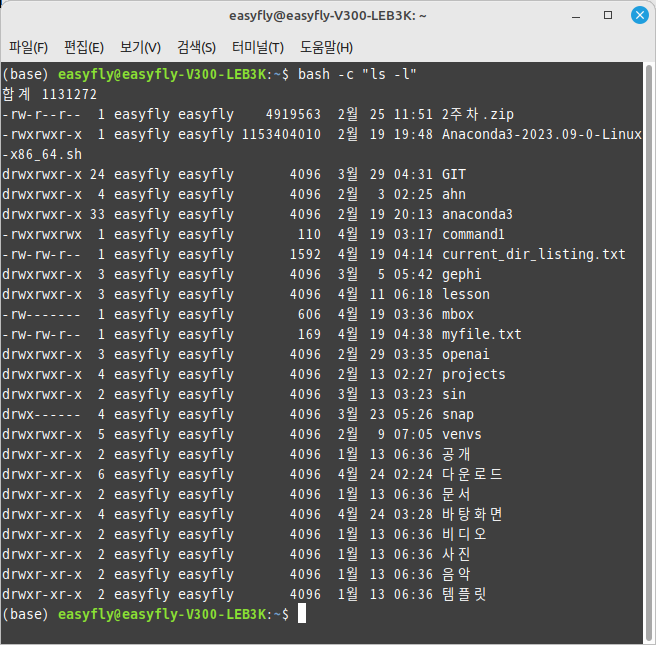Viewport: 656px width, 645px height.
Task: Click the time 07:05 in the venvs row
Action: (x=413, y=434)
